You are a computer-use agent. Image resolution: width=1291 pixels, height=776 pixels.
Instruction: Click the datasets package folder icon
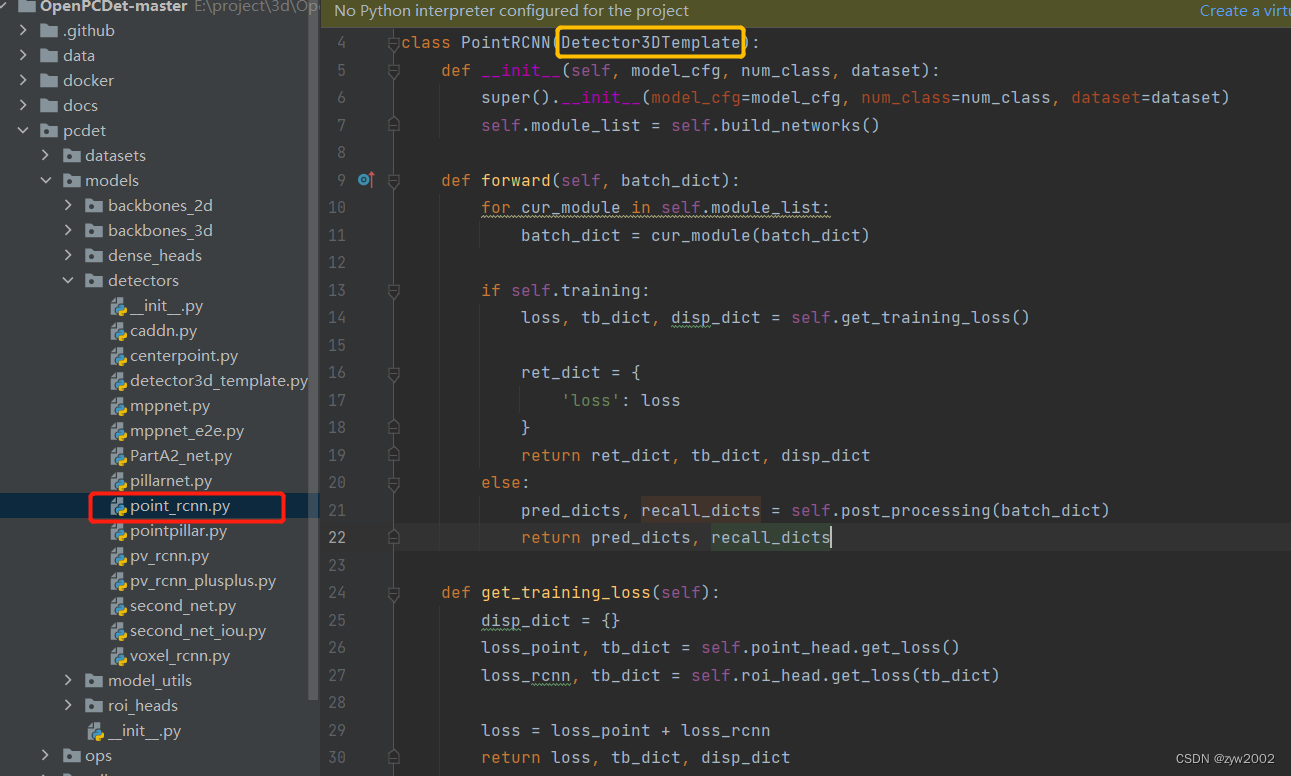71,155
